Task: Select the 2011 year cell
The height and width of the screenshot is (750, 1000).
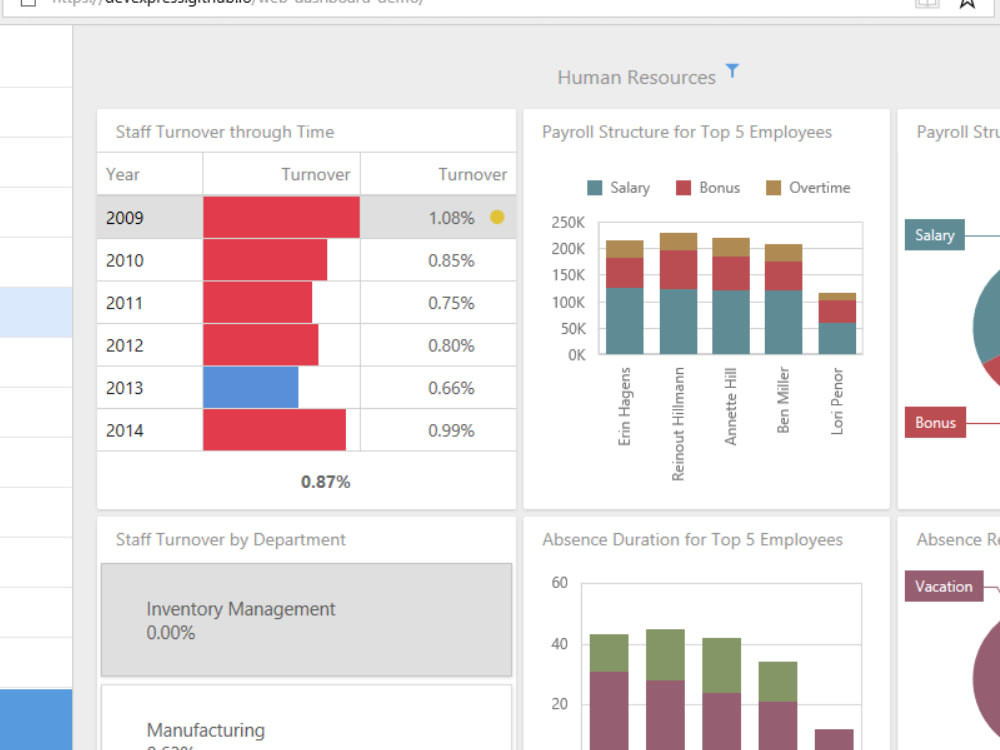Action: 150,303
